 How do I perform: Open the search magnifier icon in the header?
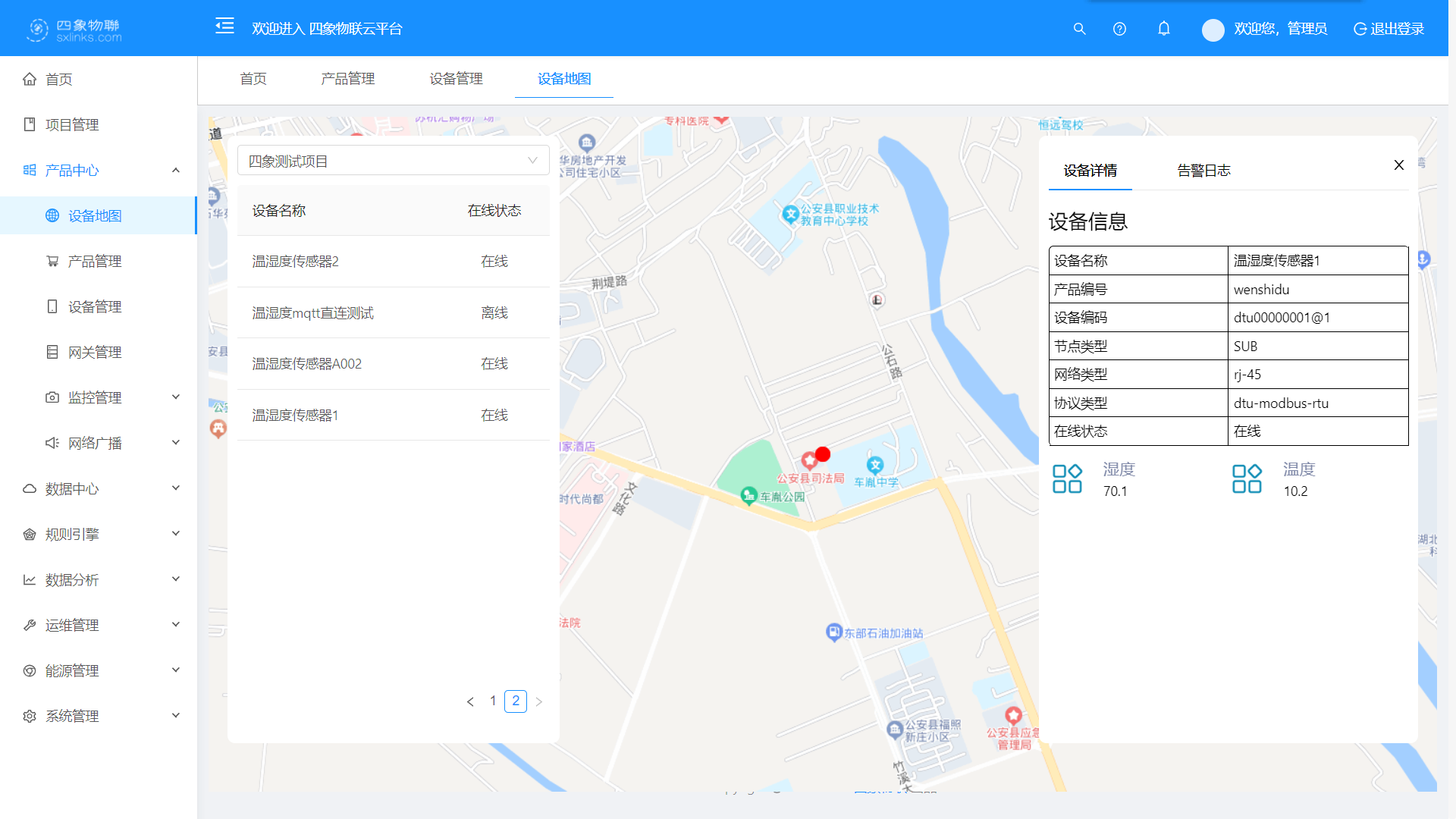(1079, 29)
